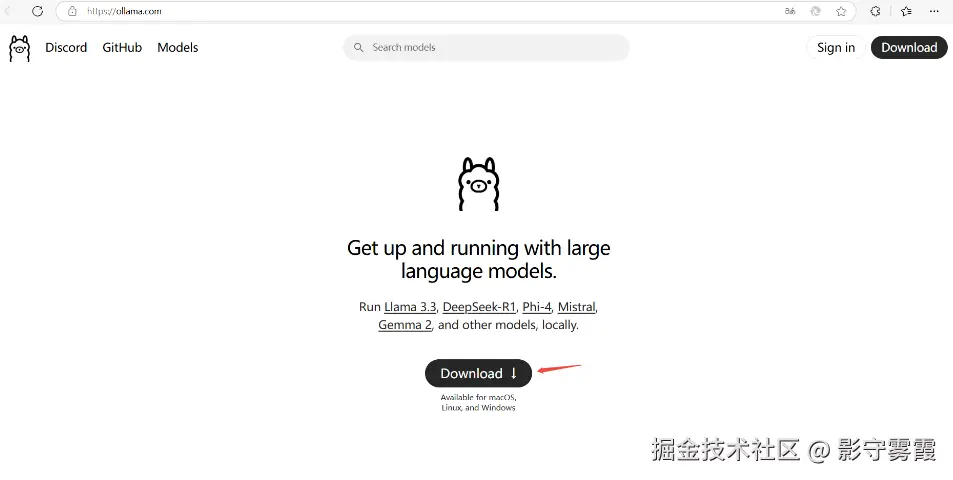Open the Llama 3.3 model link
The image size is (953, 480).
pyautogui.click(x=410, y=307)
